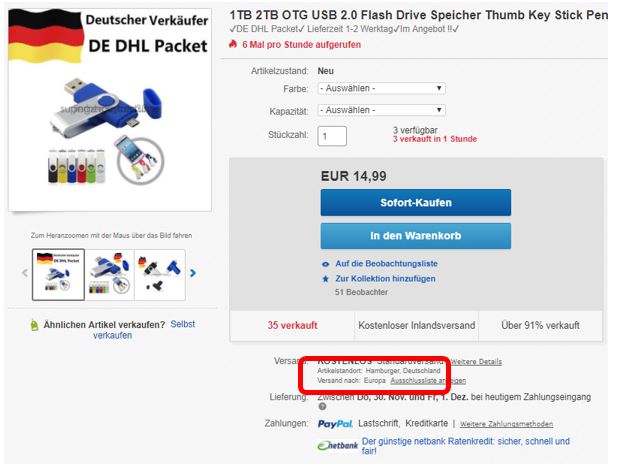Click the Stückzahl quantity field
Viewport: 617px width, 469px height.
click(x=332, y=136)
